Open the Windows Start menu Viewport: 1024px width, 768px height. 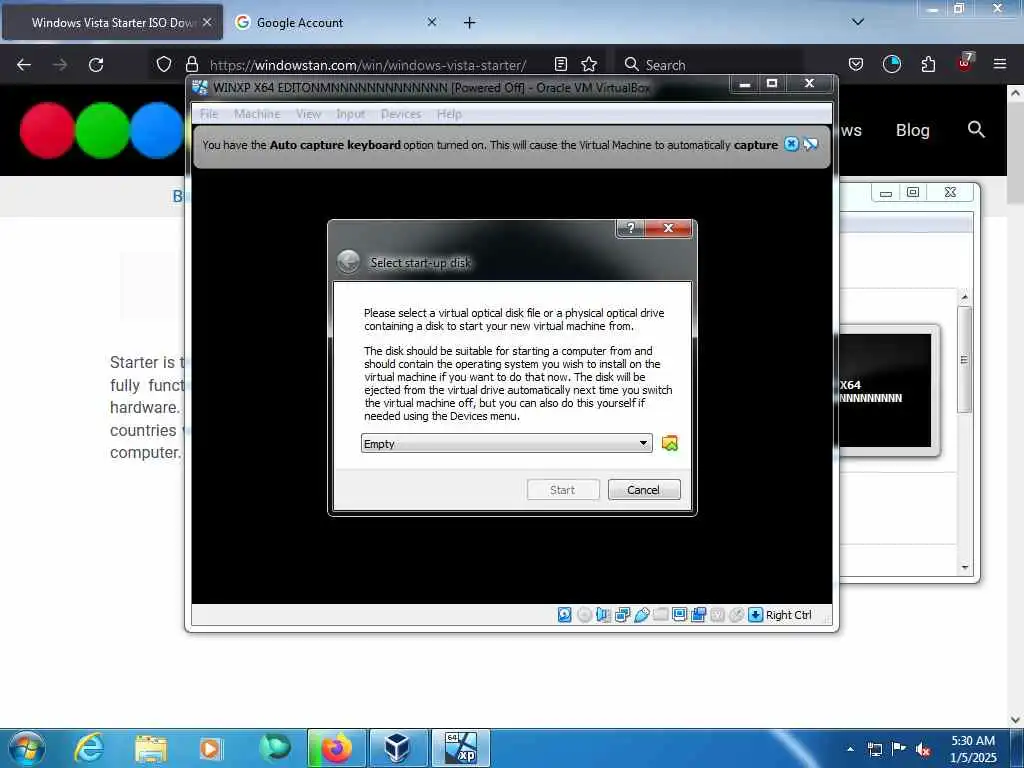click(x=27, y=748)
